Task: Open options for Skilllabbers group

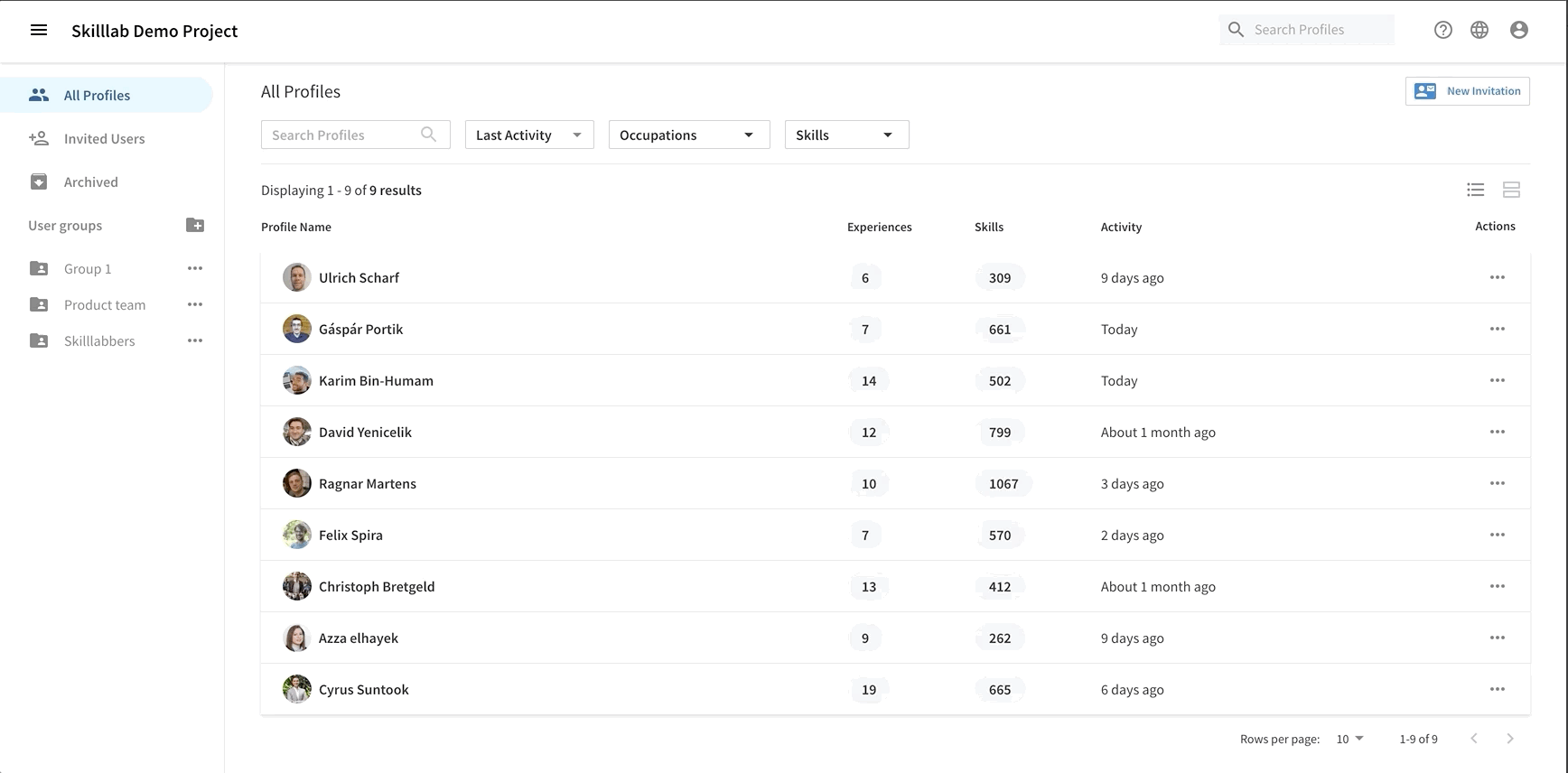Action: pyautogui.click(x=195, y=340)
